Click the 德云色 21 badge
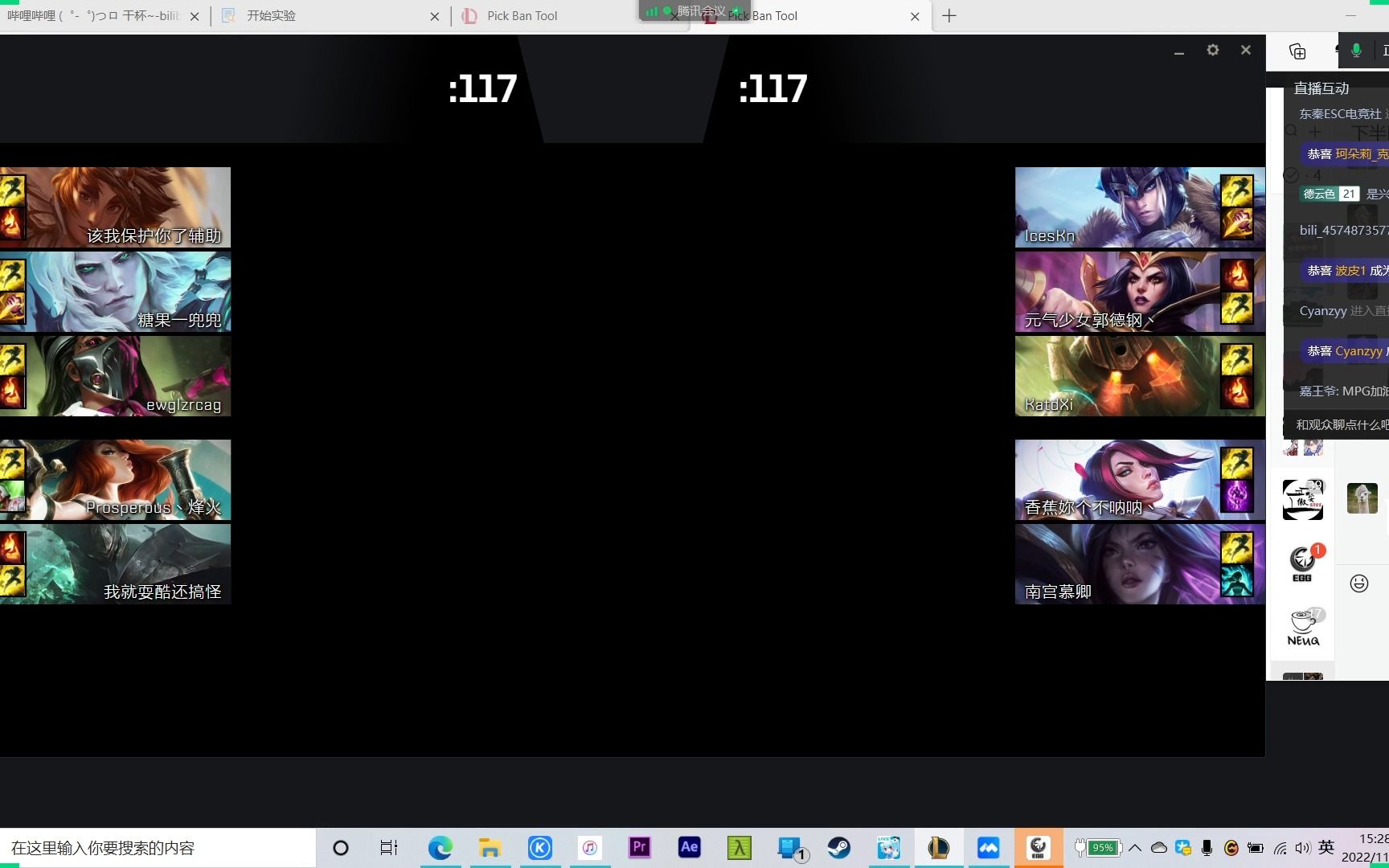The height and width of the screenshot is (868, 1389). [1330, 194]
